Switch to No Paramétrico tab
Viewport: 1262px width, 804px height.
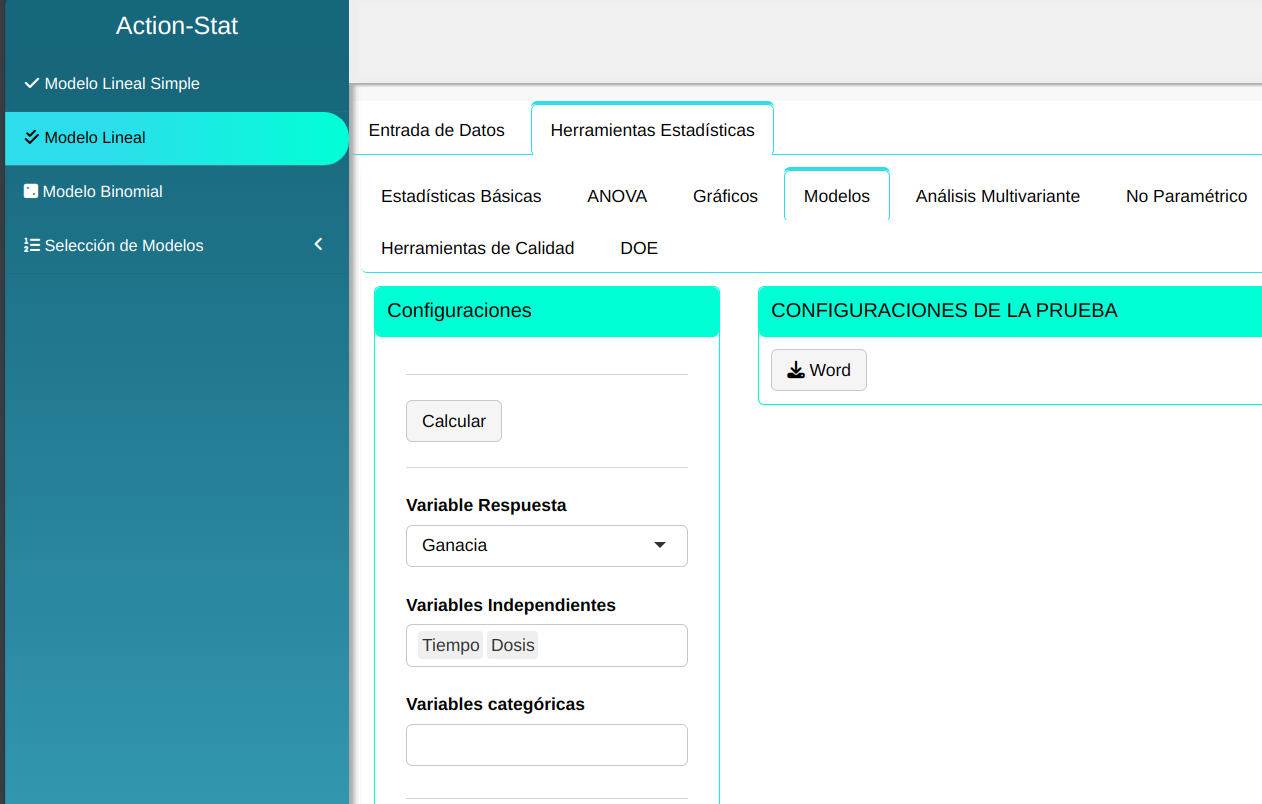coord(1186,196)
